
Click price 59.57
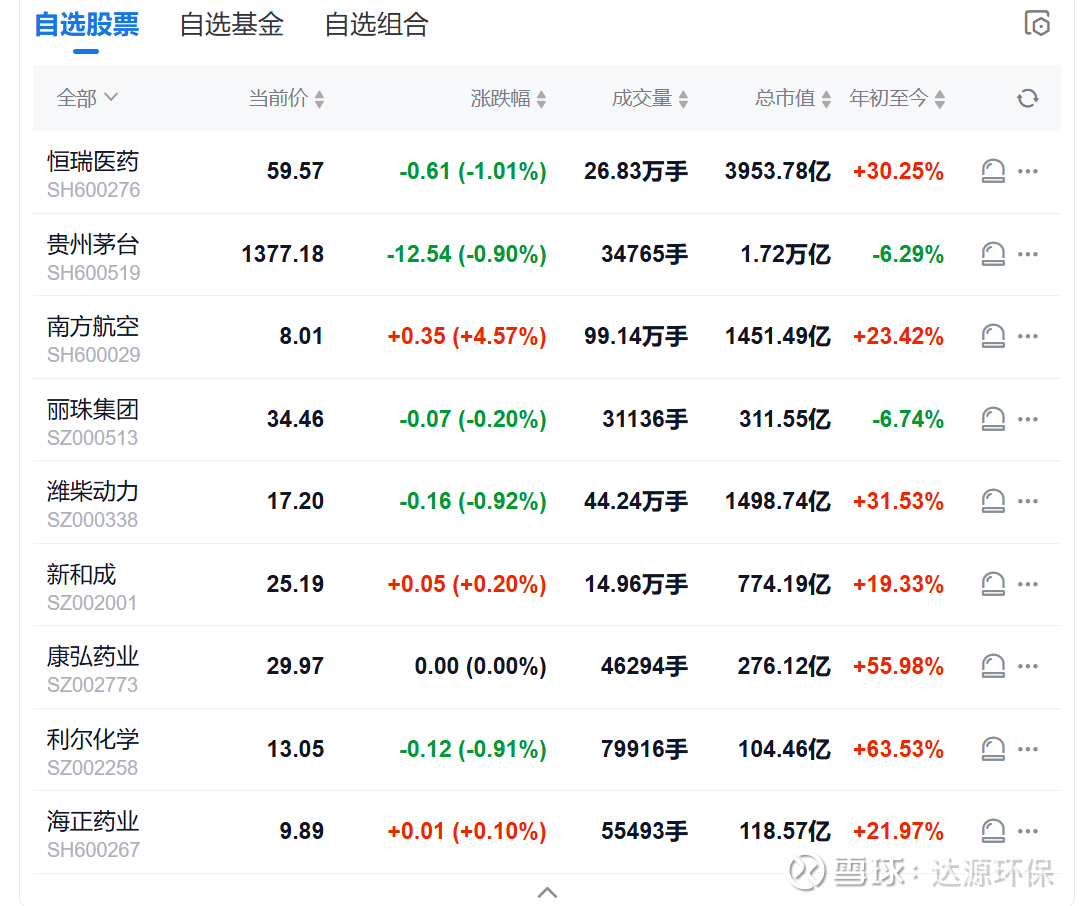(295, 171)
